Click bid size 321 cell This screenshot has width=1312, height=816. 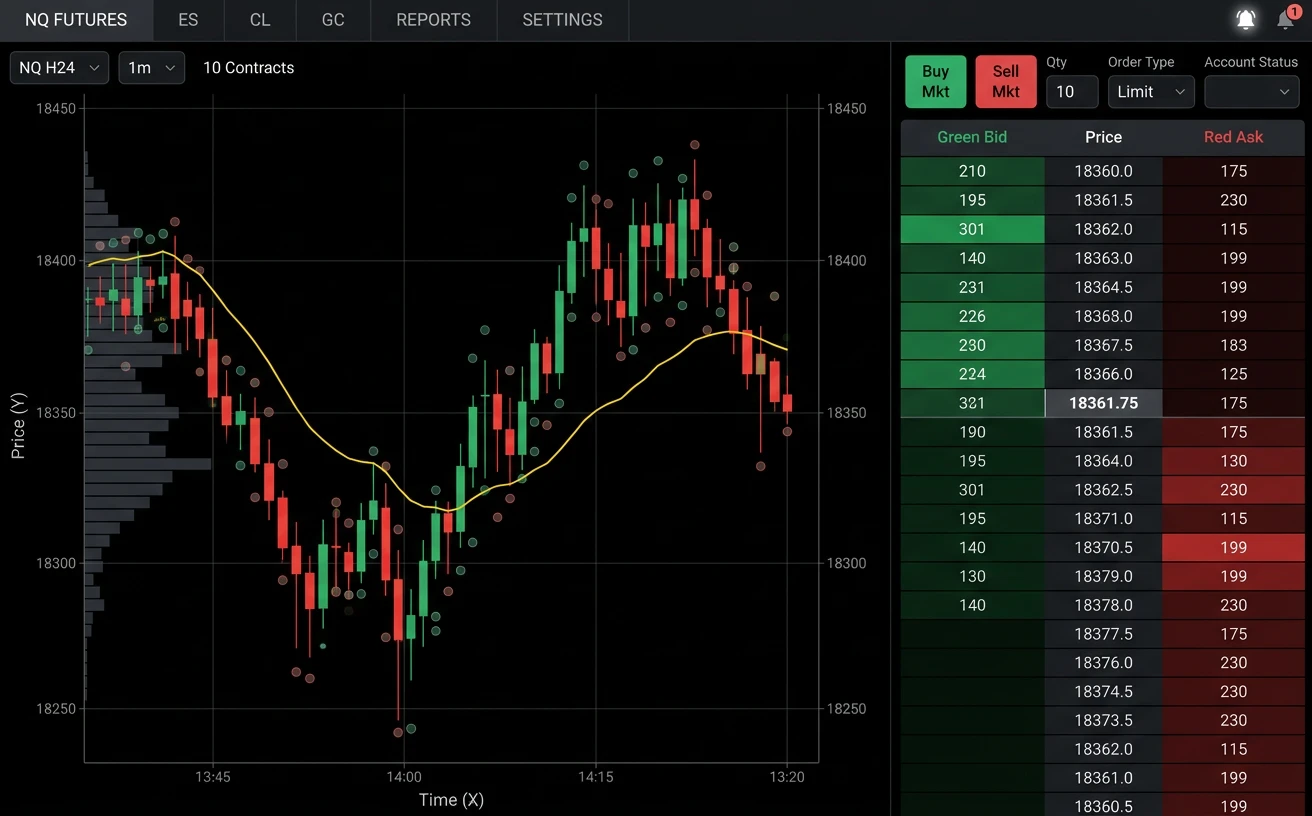[972, 403]
